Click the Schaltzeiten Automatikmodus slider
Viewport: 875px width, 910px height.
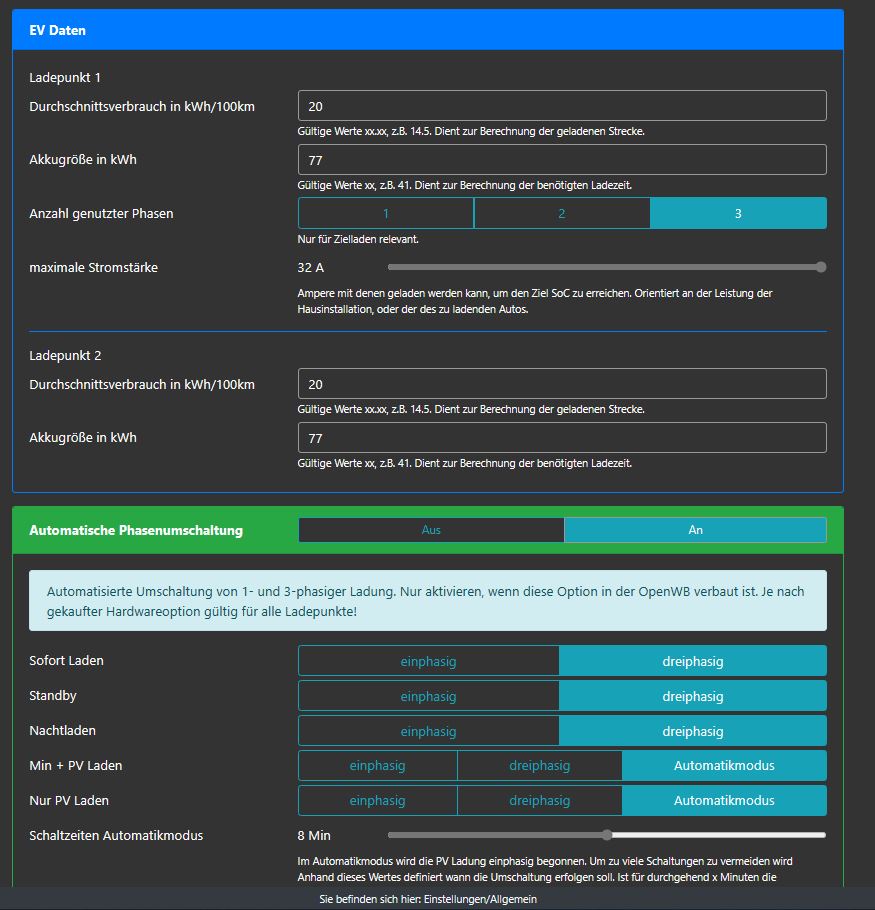(606, 835)
